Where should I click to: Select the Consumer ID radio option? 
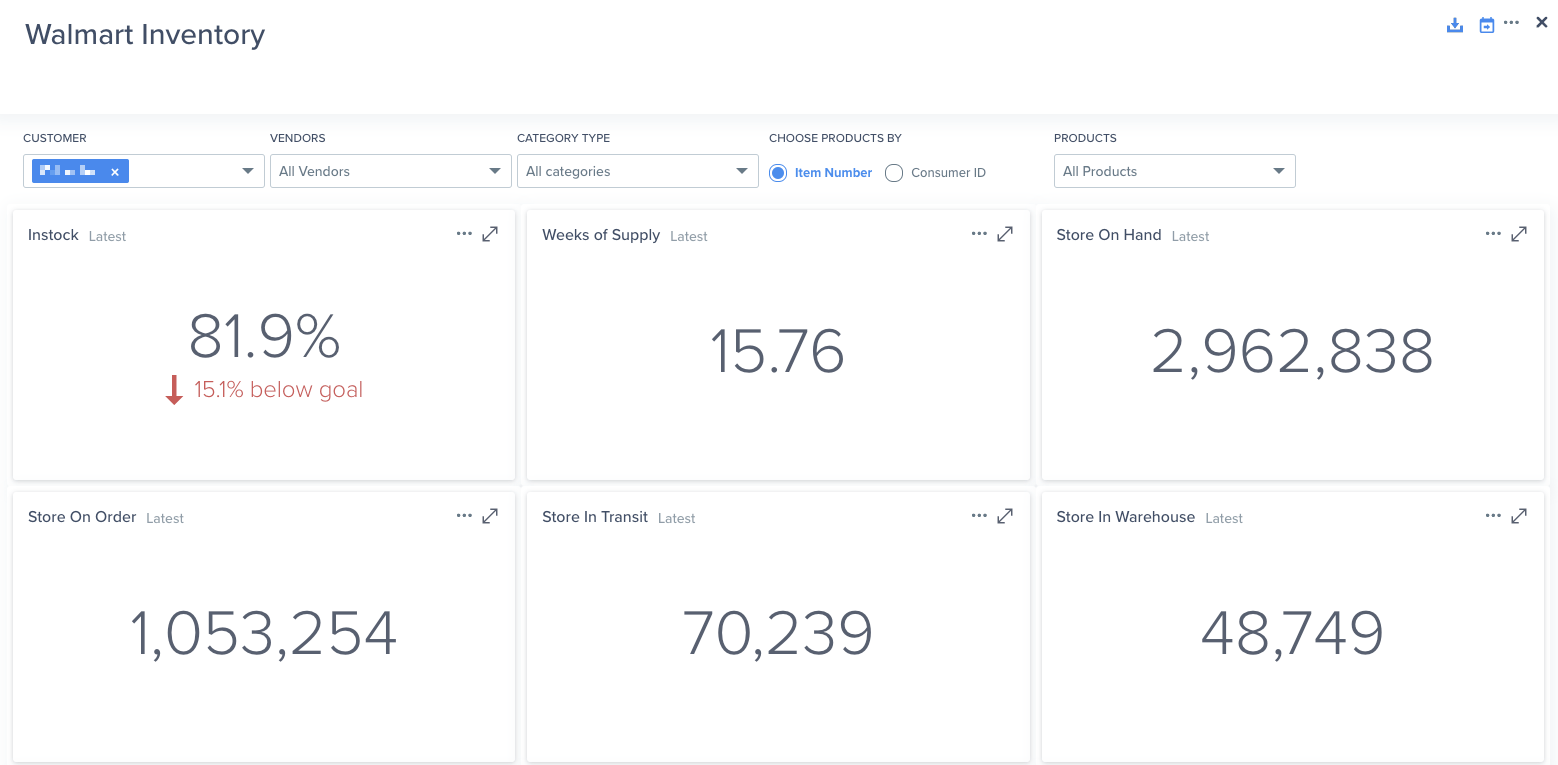coord(893,173)
